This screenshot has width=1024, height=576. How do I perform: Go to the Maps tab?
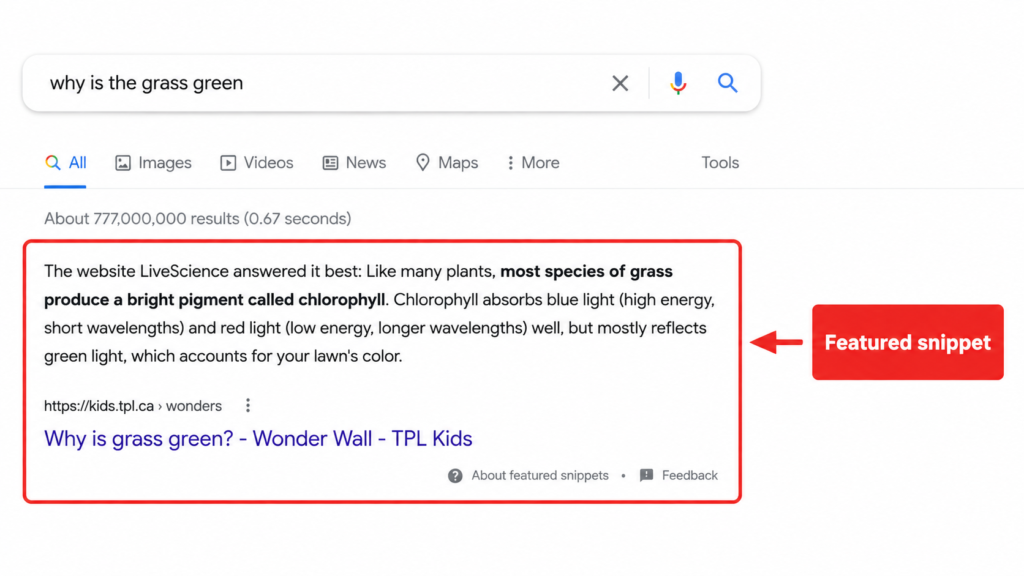(x=447, y=163)
